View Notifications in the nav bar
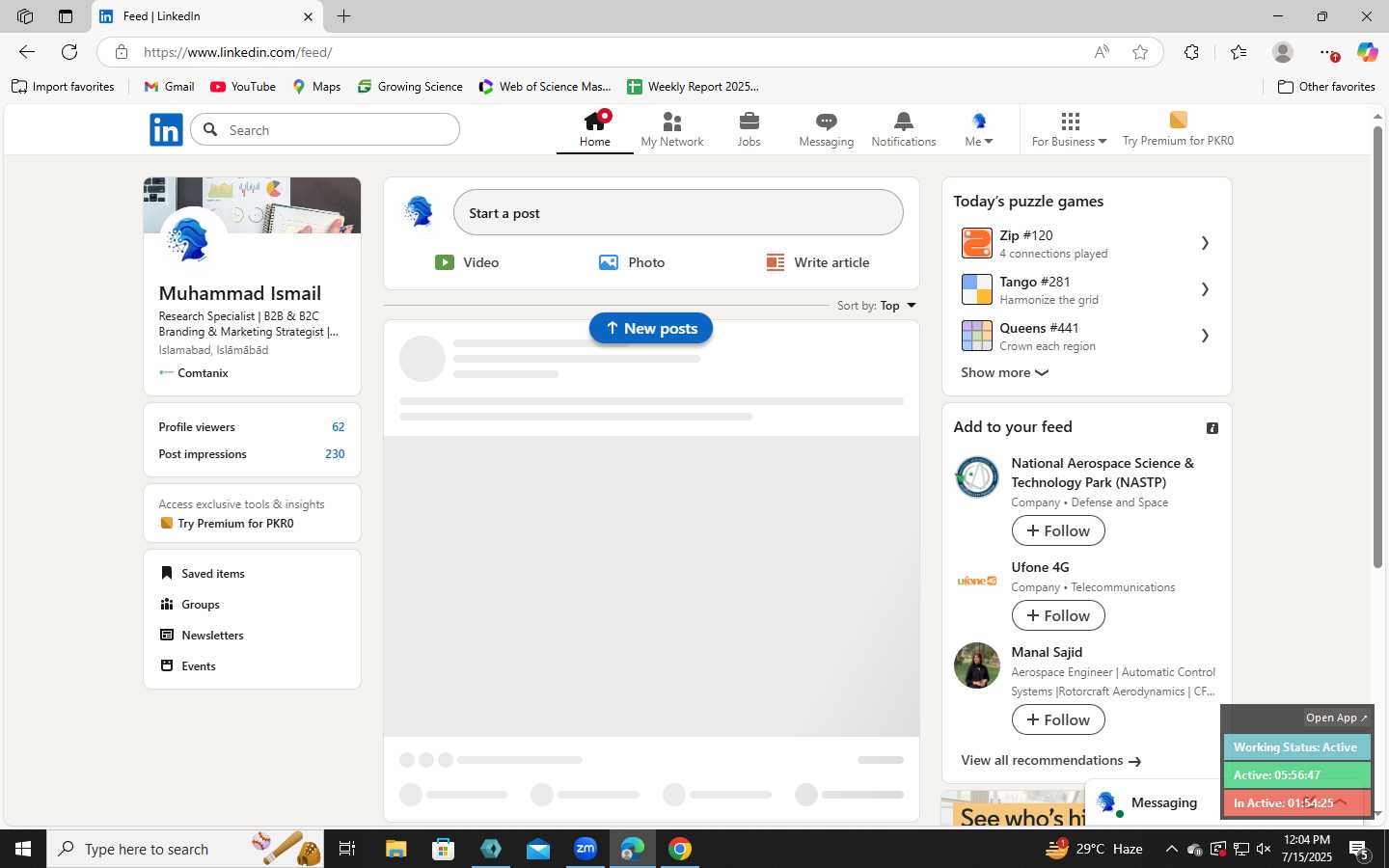The width and height of the screenshot is (1389, 868). point(904,129)
